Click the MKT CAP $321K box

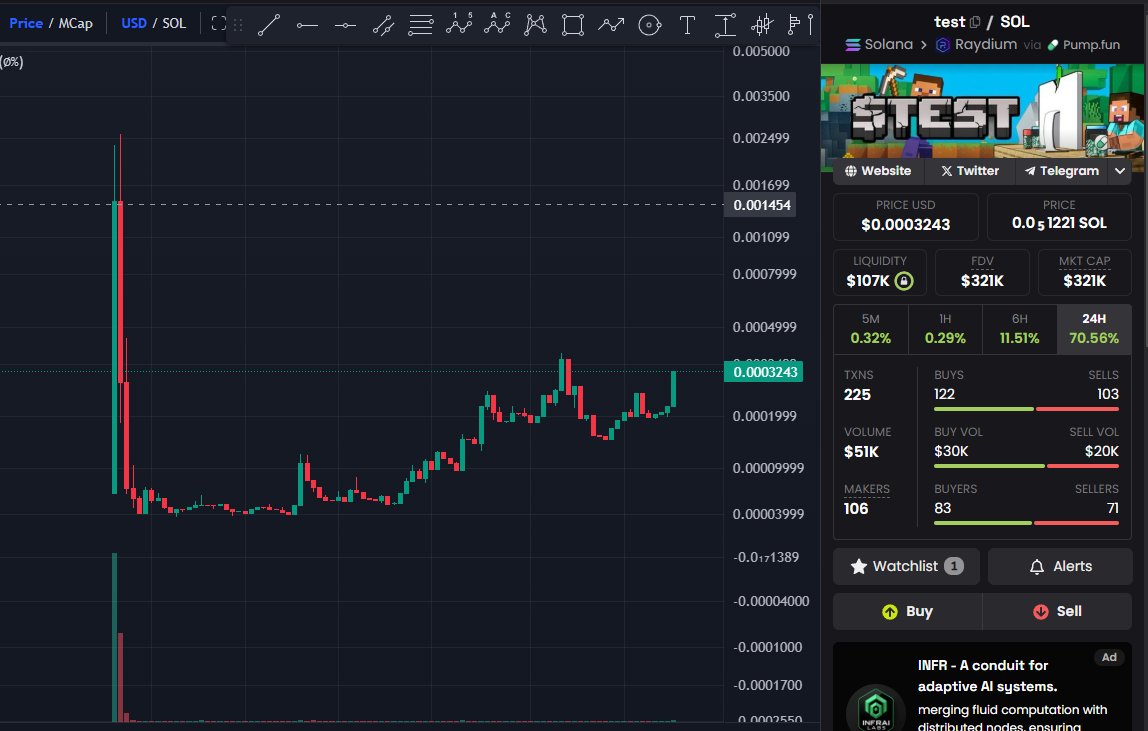[x=1084, y=272]
